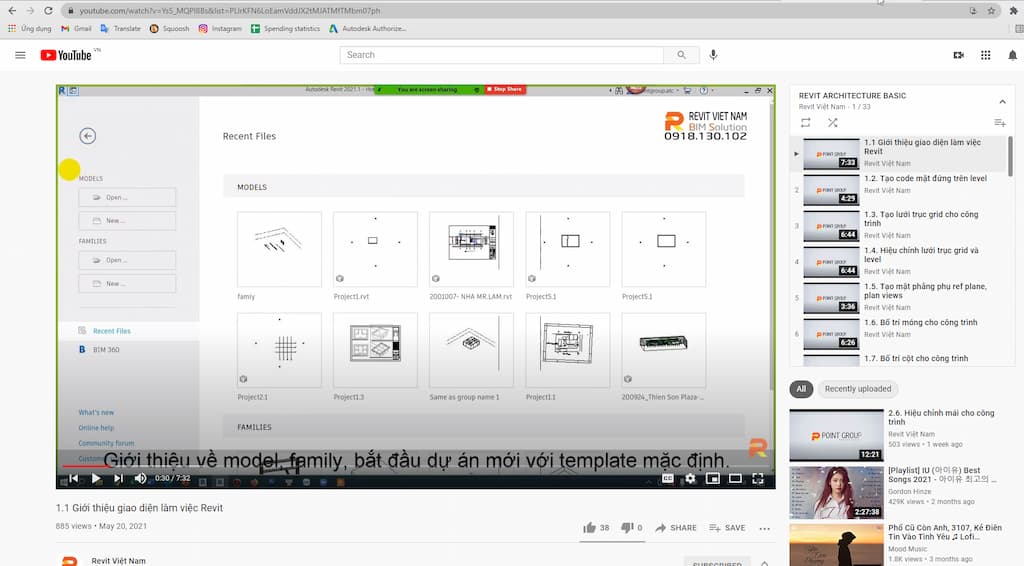
Task: Click the voice search microphone icon
Action: [x=713, y=55]
